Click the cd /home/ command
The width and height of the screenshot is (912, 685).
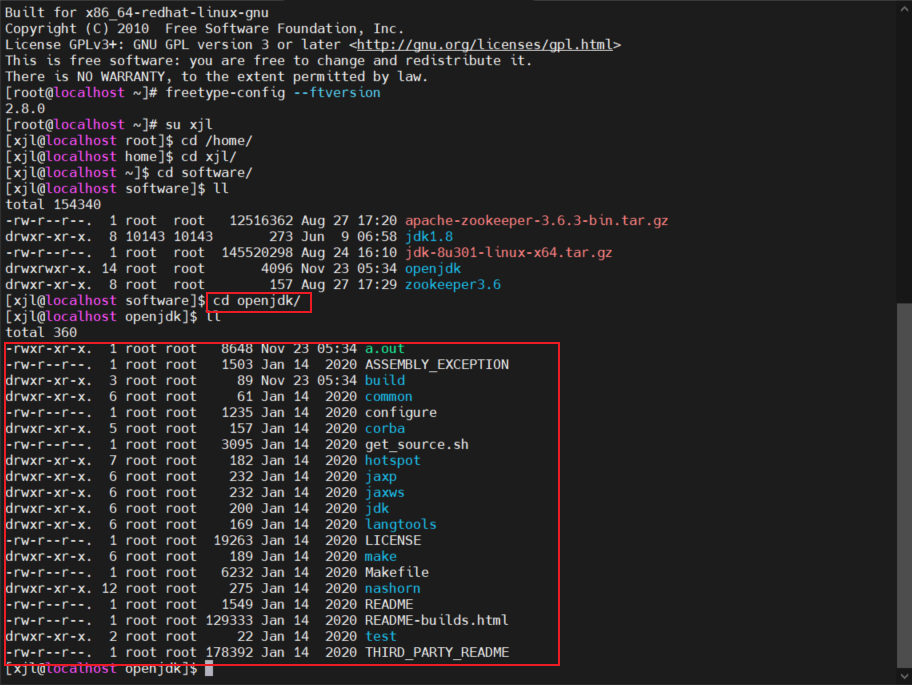pos(217,141)
